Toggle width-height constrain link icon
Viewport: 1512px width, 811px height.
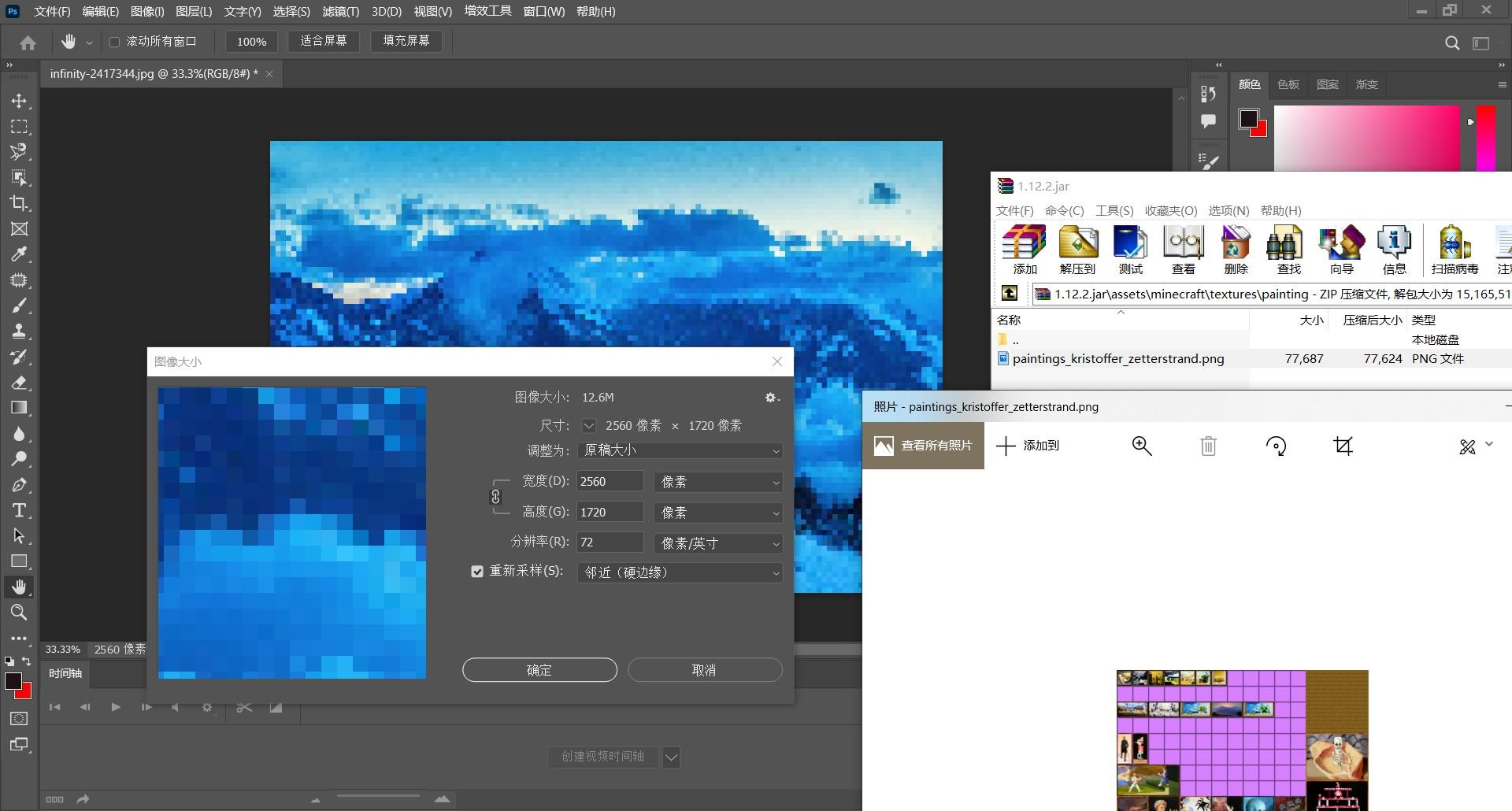point(495,497)
